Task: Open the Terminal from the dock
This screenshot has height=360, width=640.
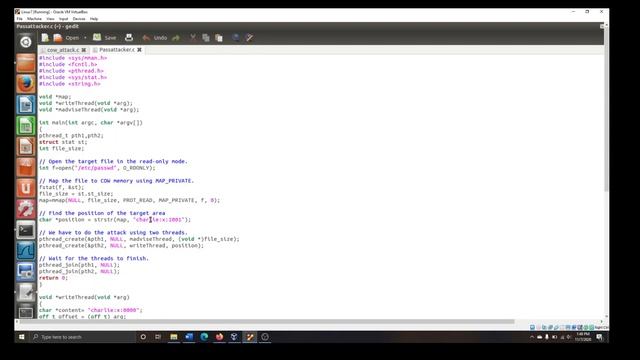Action: coord(26,230)
